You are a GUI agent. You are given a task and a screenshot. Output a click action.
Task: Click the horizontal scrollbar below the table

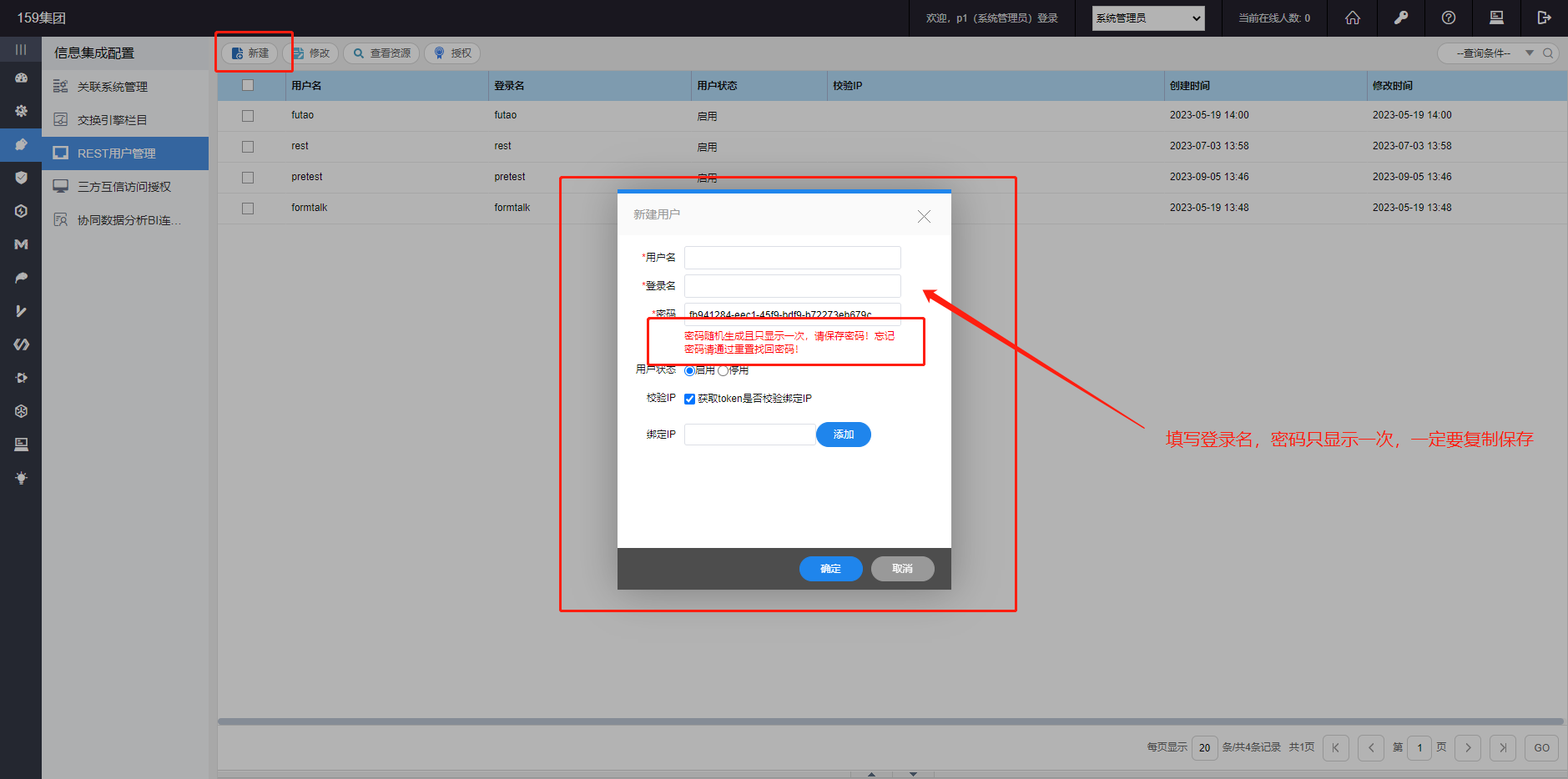(890, 721)
